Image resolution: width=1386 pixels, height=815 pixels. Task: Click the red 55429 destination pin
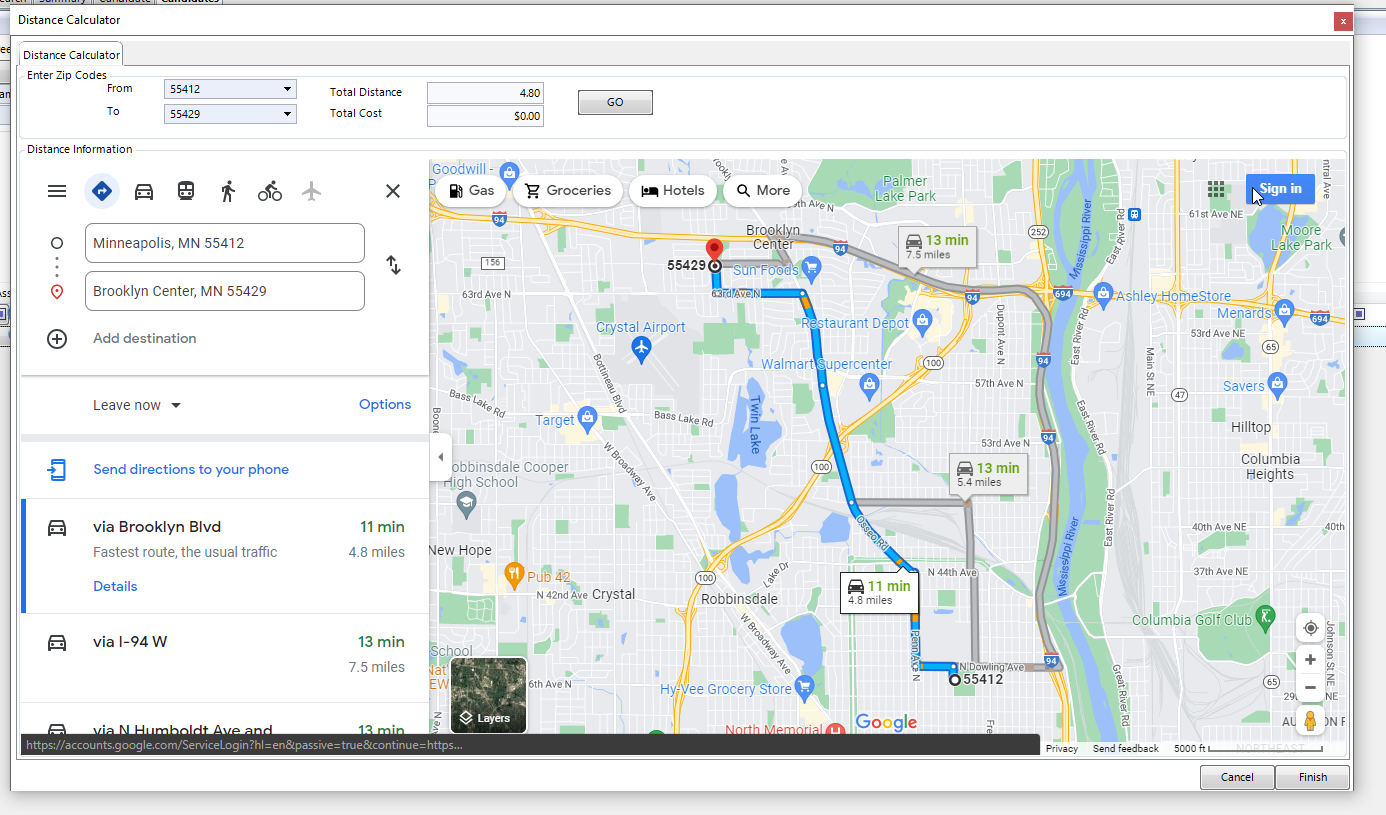coord(714,251)
